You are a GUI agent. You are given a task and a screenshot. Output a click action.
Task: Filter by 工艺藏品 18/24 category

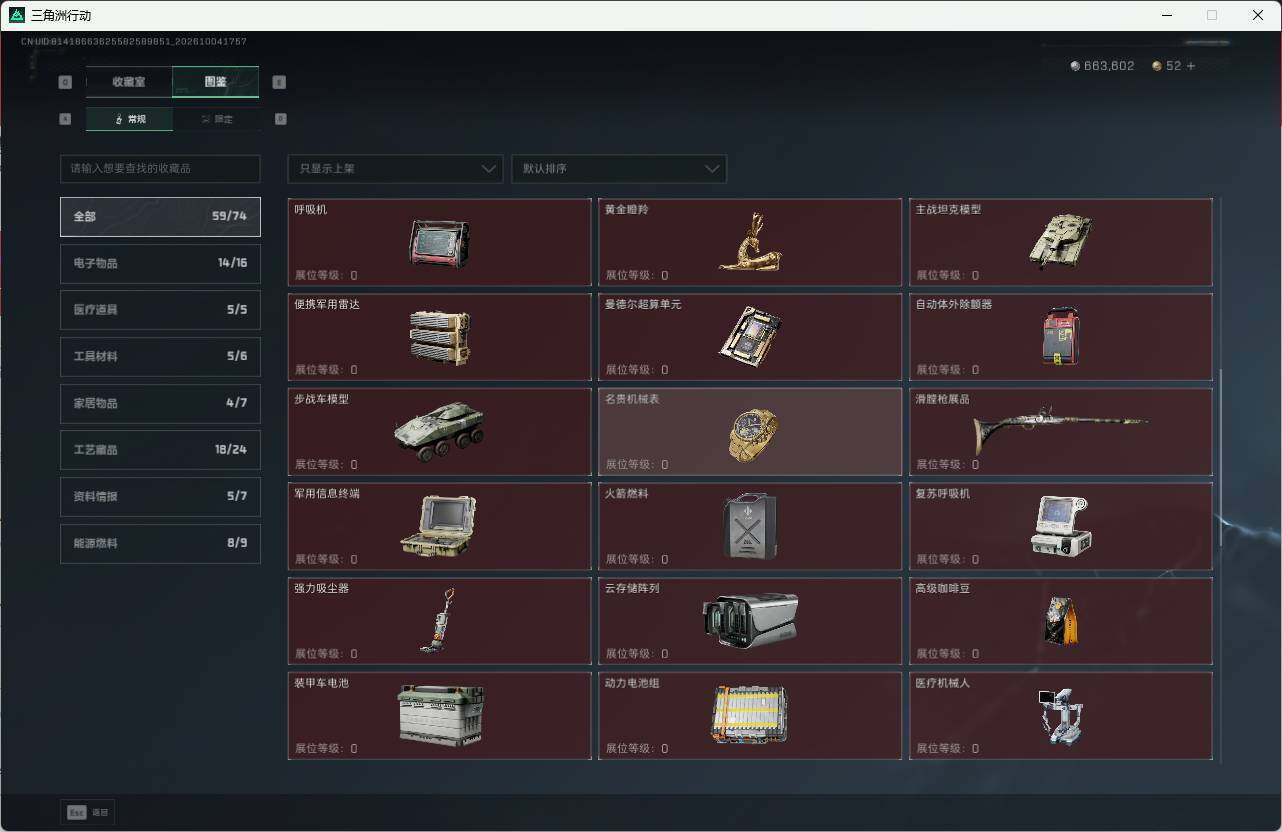(x=160, y=450)
